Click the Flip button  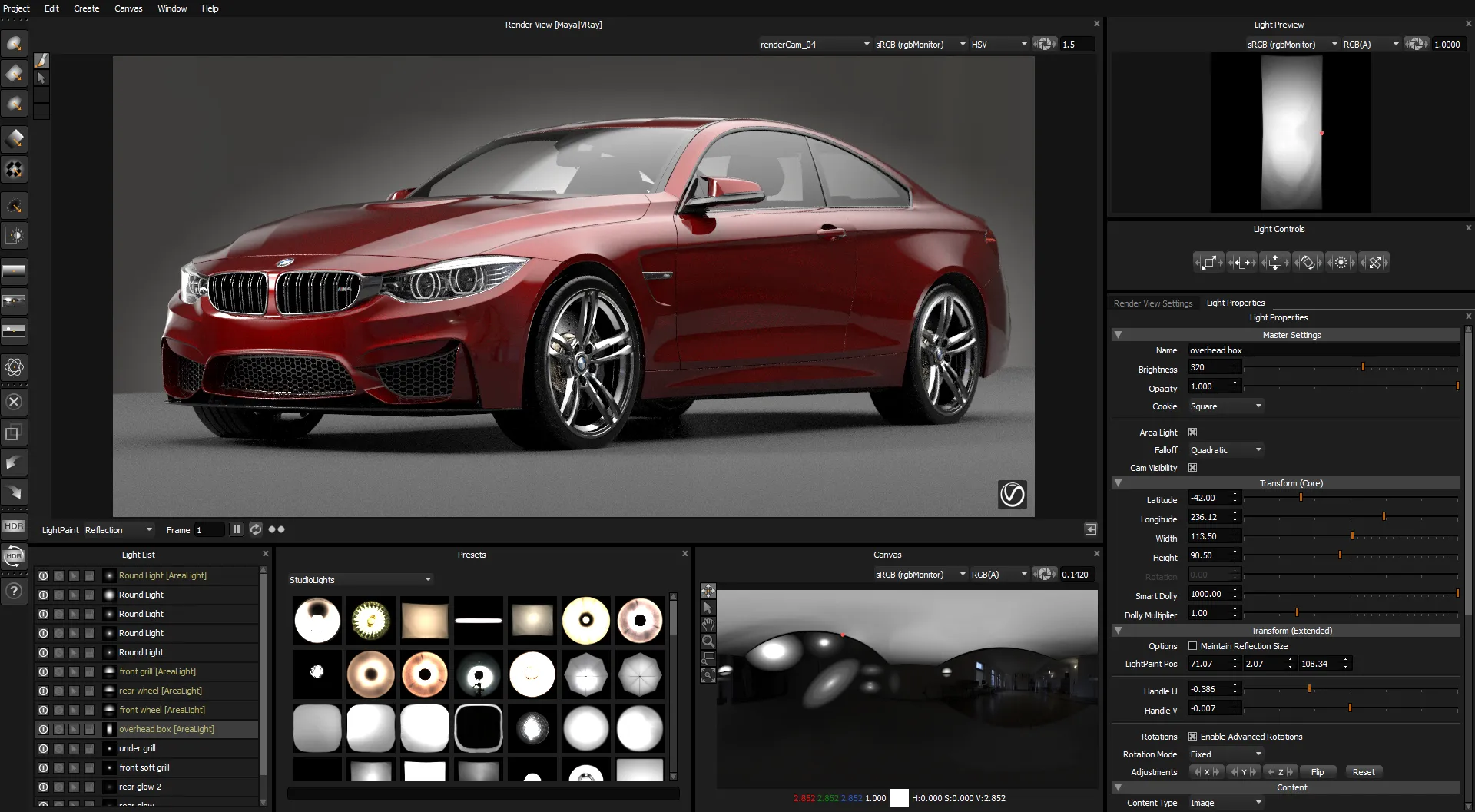pyautogui.click(x=1317, y=772)
